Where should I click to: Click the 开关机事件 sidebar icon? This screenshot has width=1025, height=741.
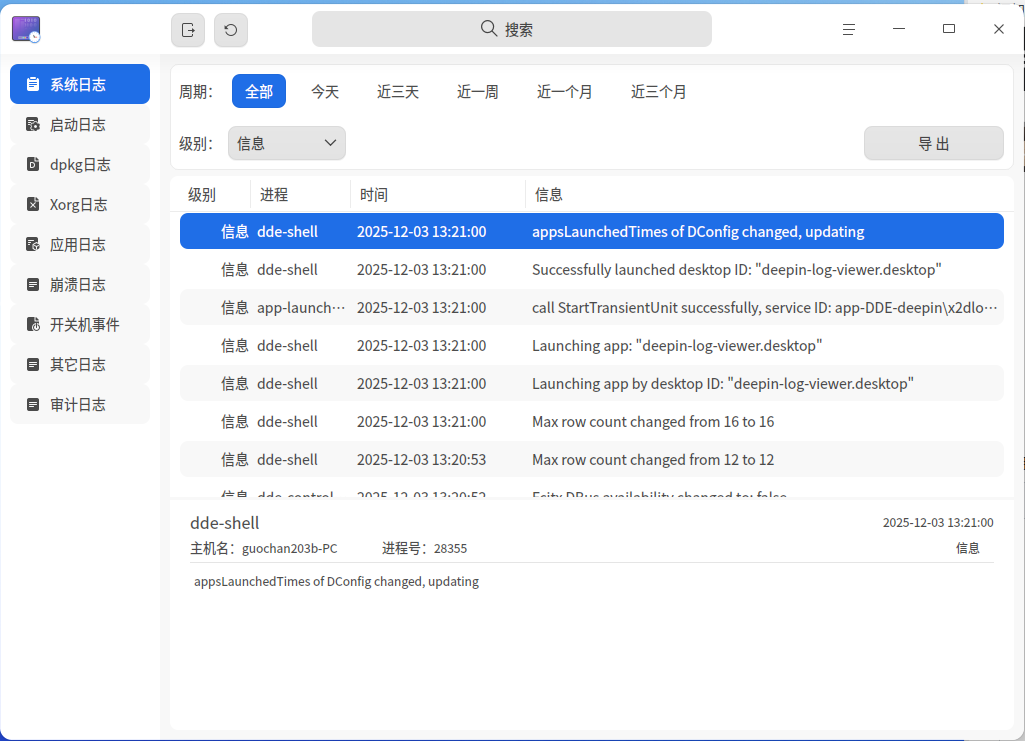click(33, 324)
